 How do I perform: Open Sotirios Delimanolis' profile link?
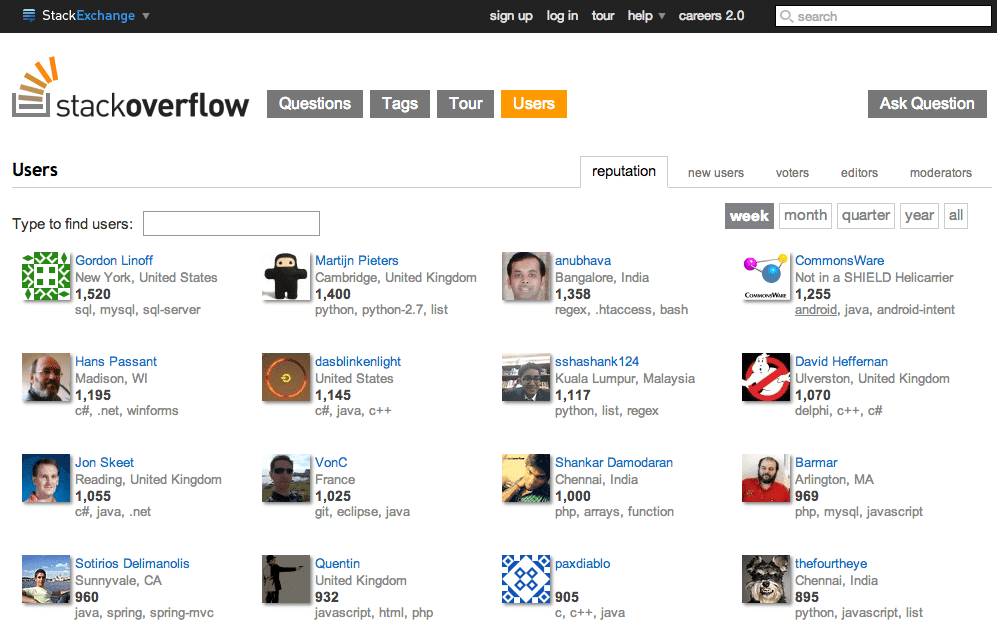[132, 564]
